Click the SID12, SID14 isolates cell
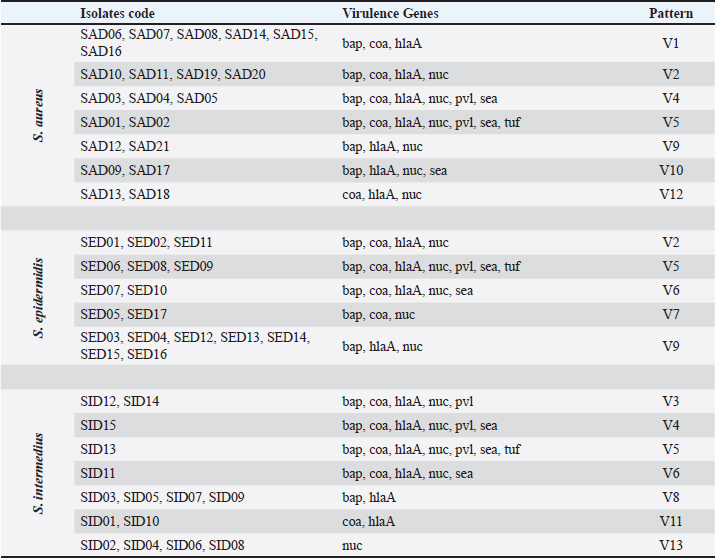 click(120, 401)
